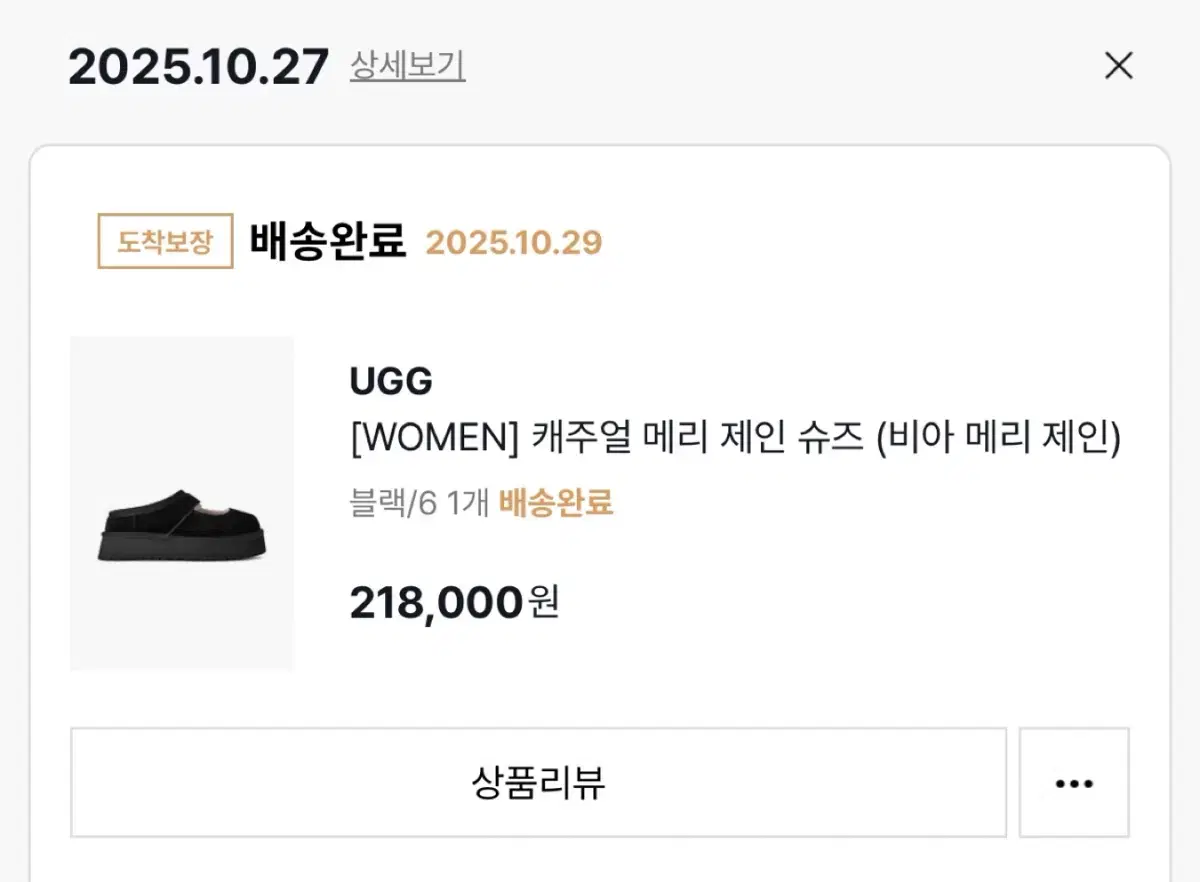
Task: Open the 상세보기 order details link
Action: point(407,66)
